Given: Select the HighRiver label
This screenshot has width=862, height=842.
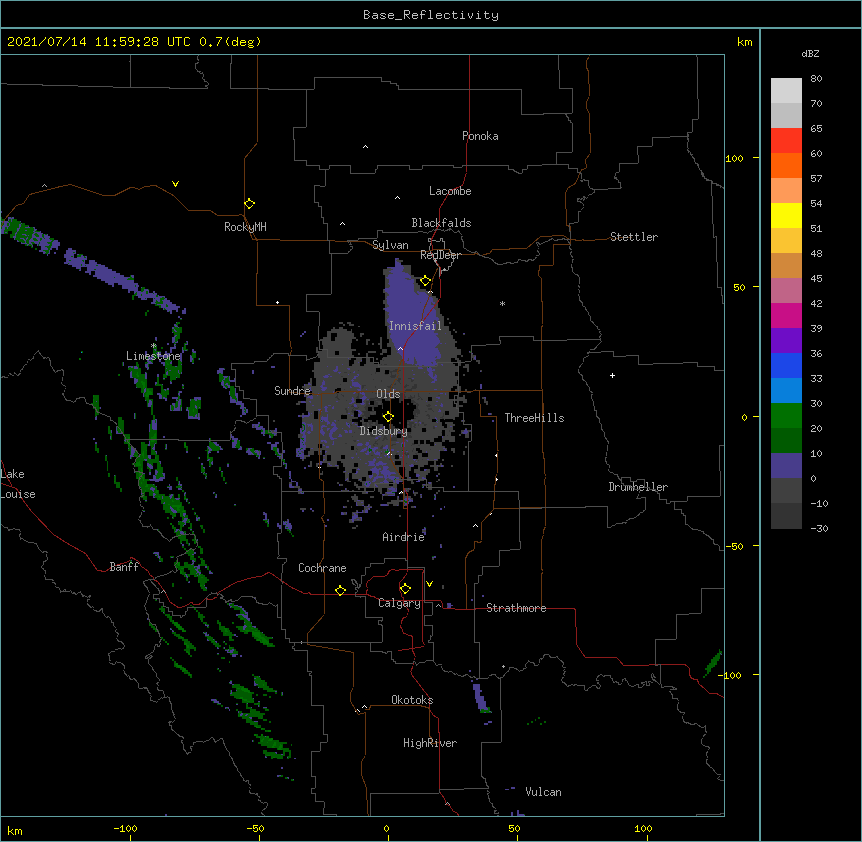Looking at the screenshot, I should point(430,743).
